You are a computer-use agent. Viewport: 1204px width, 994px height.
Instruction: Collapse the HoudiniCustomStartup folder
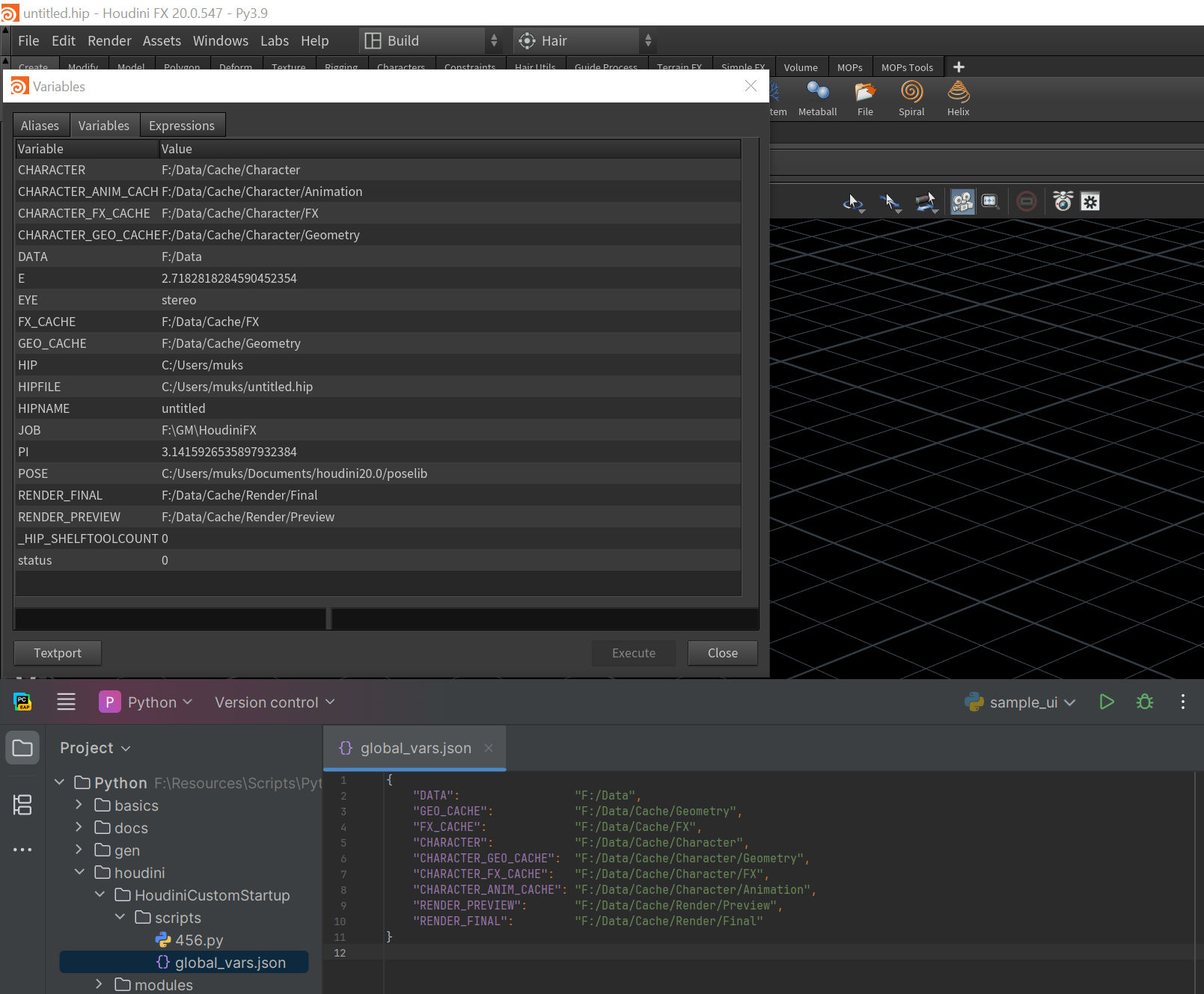[100, 895]
